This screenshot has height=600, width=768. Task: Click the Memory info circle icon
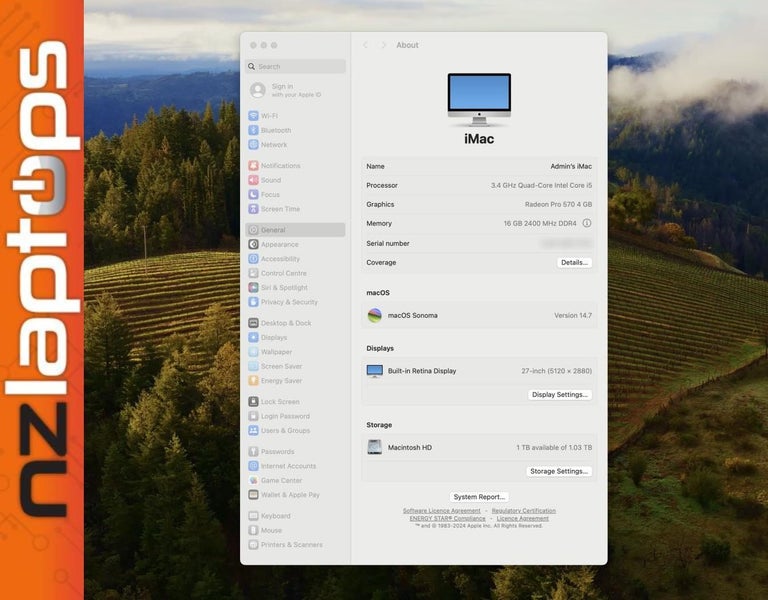(587, 223)
